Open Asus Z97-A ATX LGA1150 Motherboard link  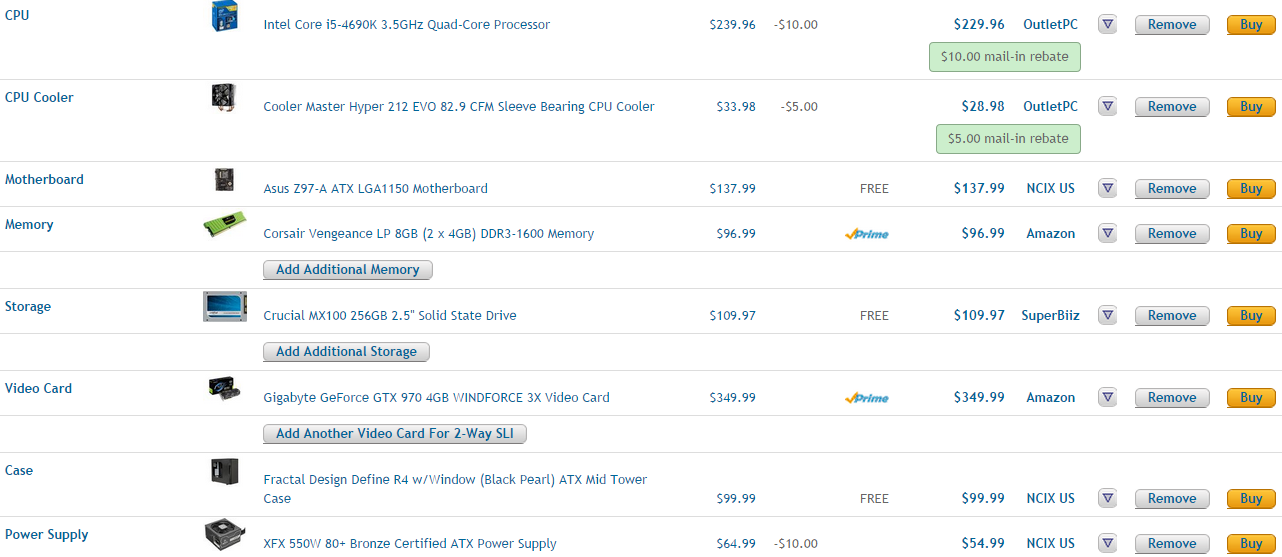pos(376,188)
